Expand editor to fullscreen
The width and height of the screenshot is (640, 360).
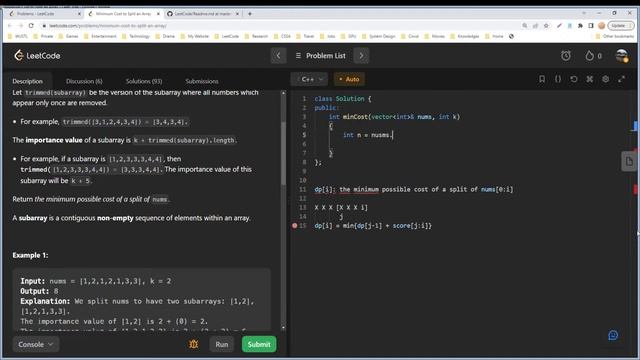[x=621, y=79]
